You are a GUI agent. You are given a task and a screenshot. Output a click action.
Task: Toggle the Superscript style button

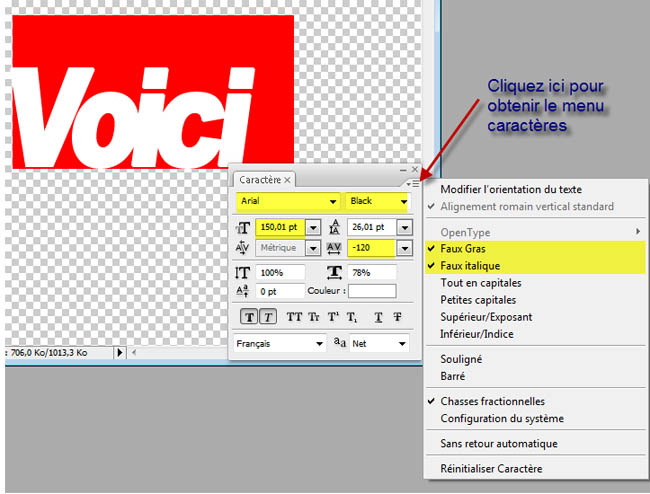(333, 317)
